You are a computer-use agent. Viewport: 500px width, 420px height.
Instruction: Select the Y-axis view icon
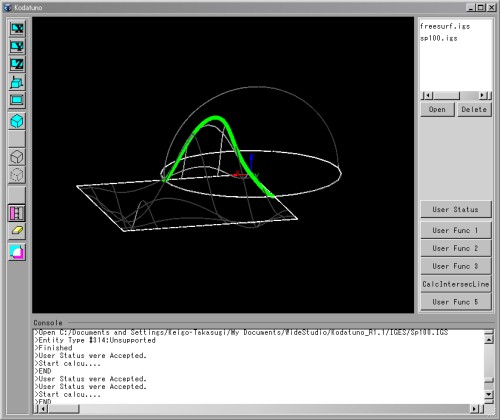(17, 46)
